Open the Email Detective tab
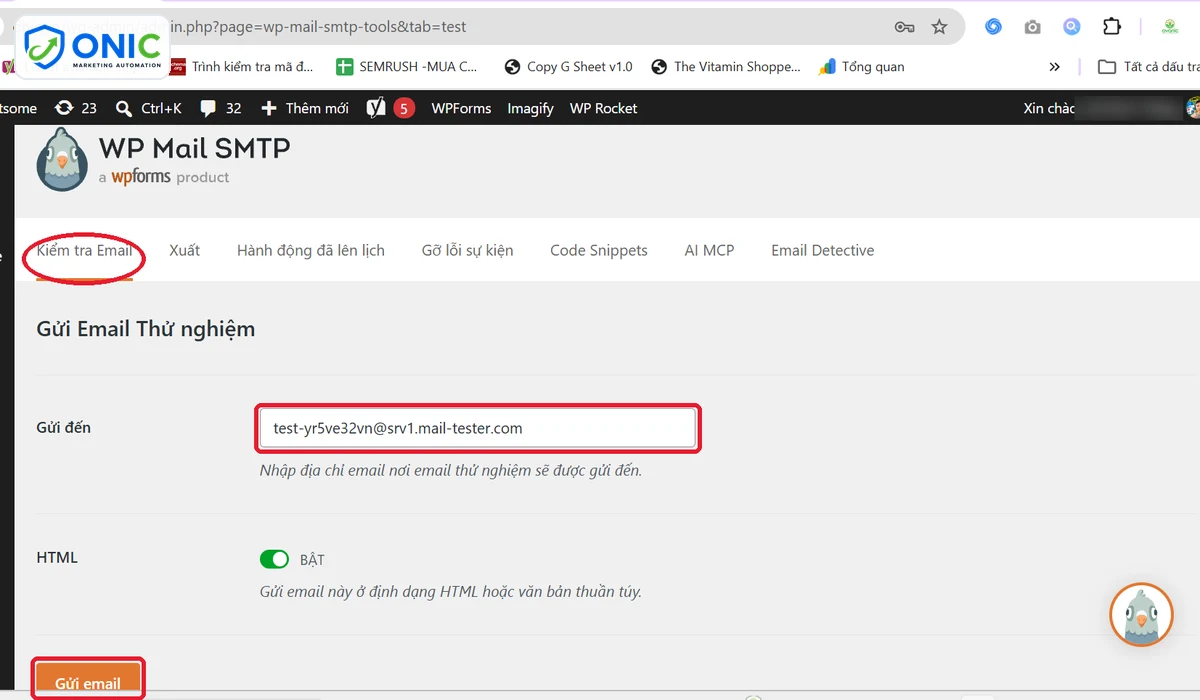Viewport: 1200px width, 700px height. 822,250
